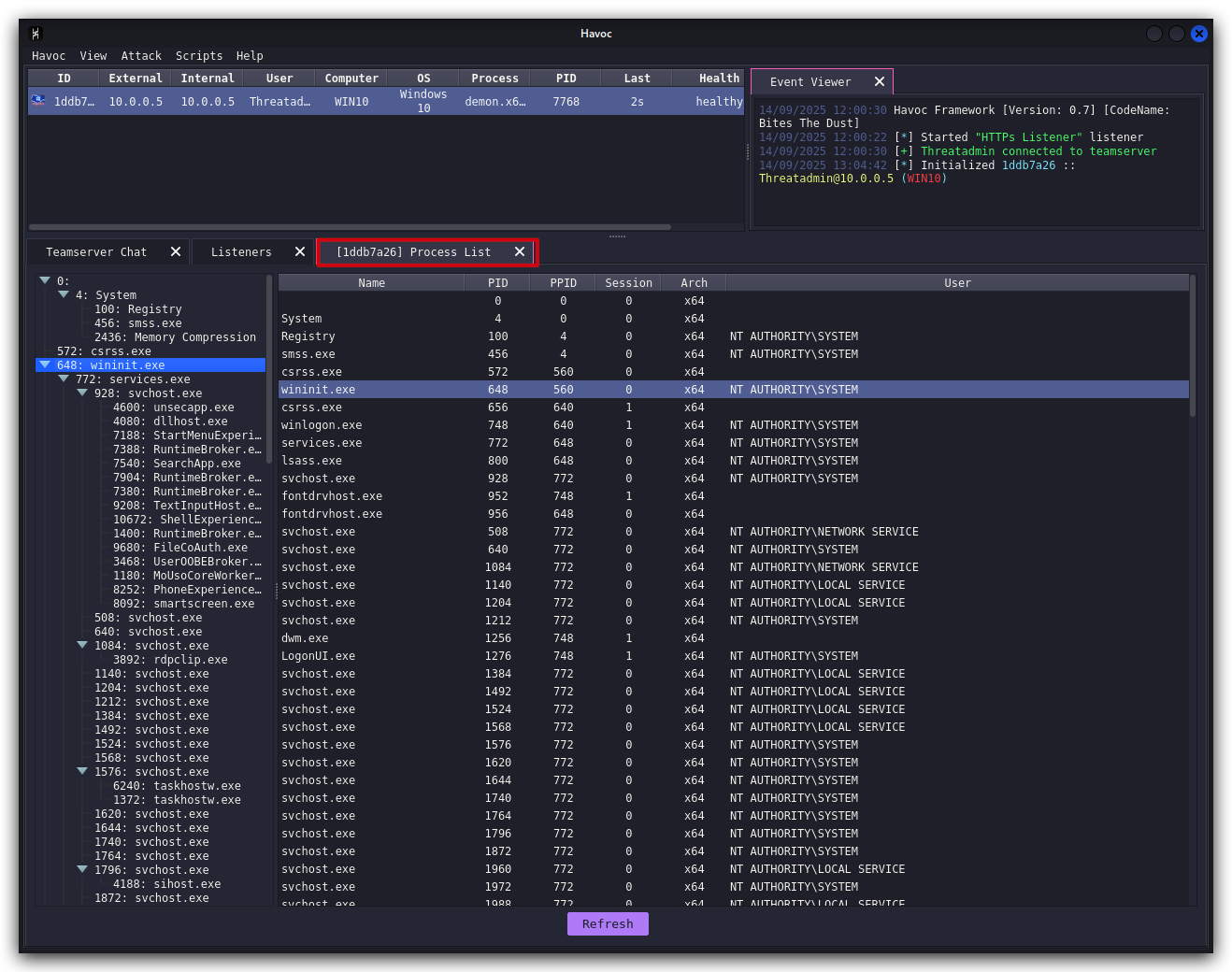
Task: Collapse the 648: wininit.exe tree node
Action: click(45, 364)
